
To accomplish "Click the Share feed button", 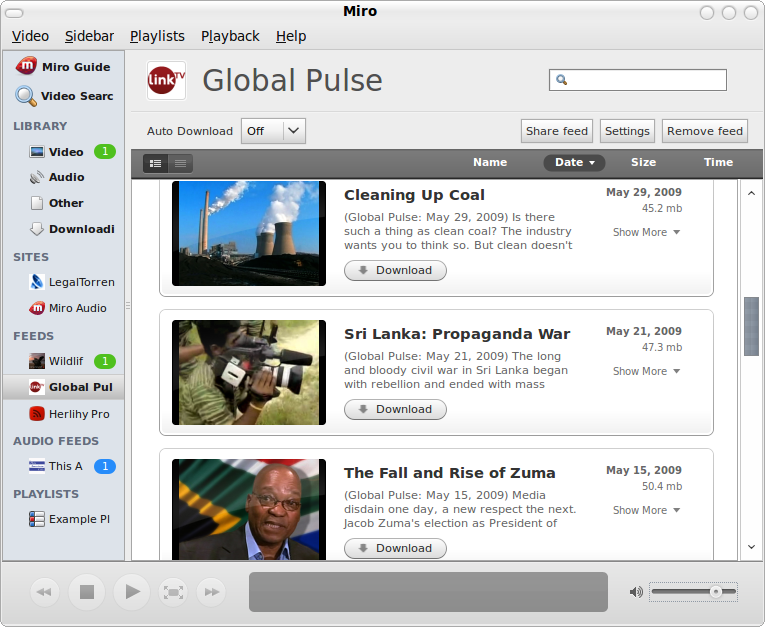I will (x=556, y=131).
